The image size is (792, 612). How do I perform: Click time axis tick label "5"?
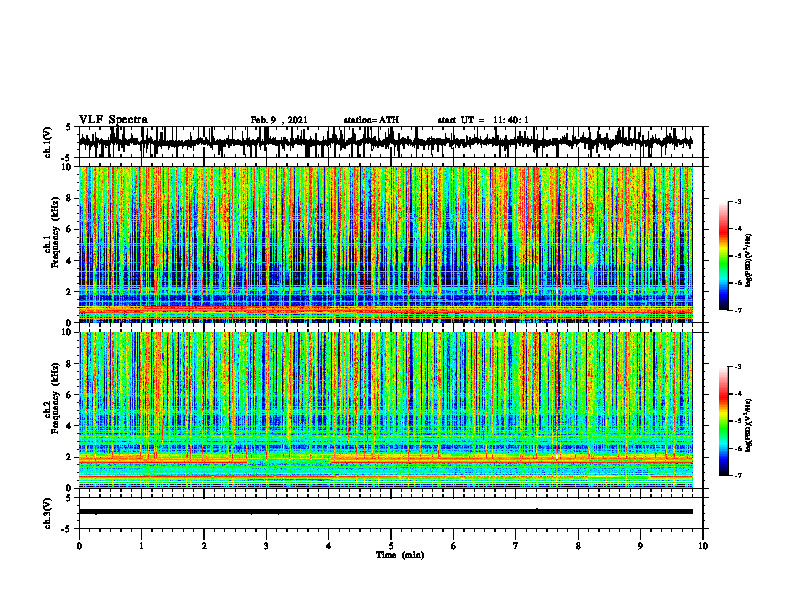[391, 546]
